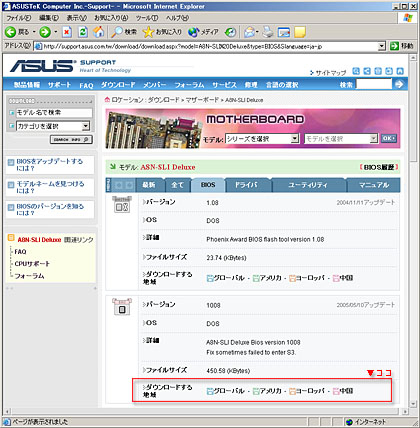
Task: Select the マニュアル tab
Action: [374, 185]
